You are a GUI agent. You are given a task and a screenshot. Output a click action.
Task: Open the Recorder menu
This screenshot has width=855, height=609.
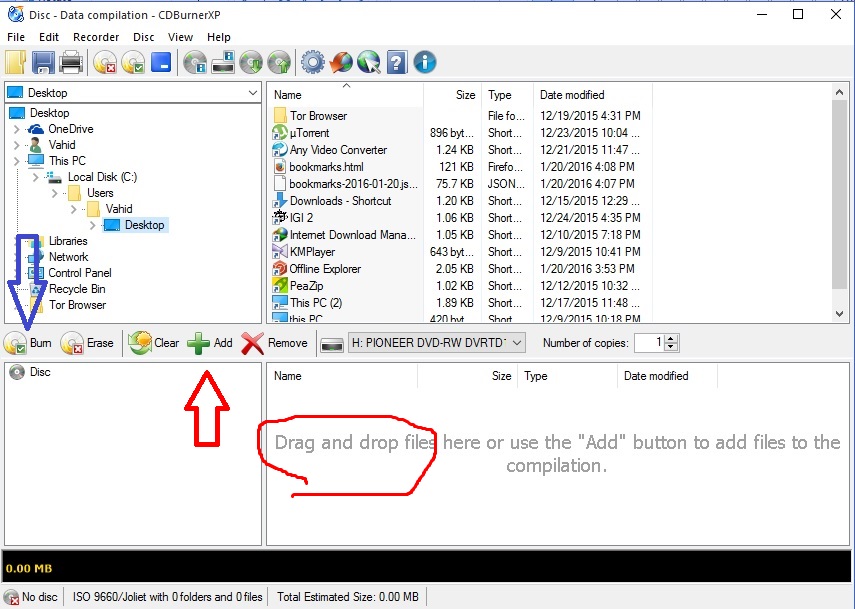coord(96,37)
